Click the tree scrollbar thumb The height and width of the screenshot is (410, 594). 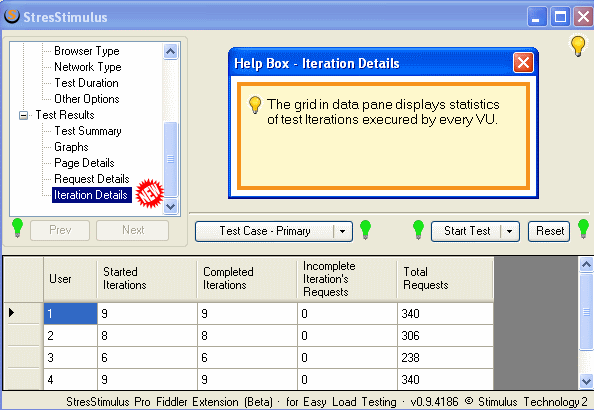170,159
